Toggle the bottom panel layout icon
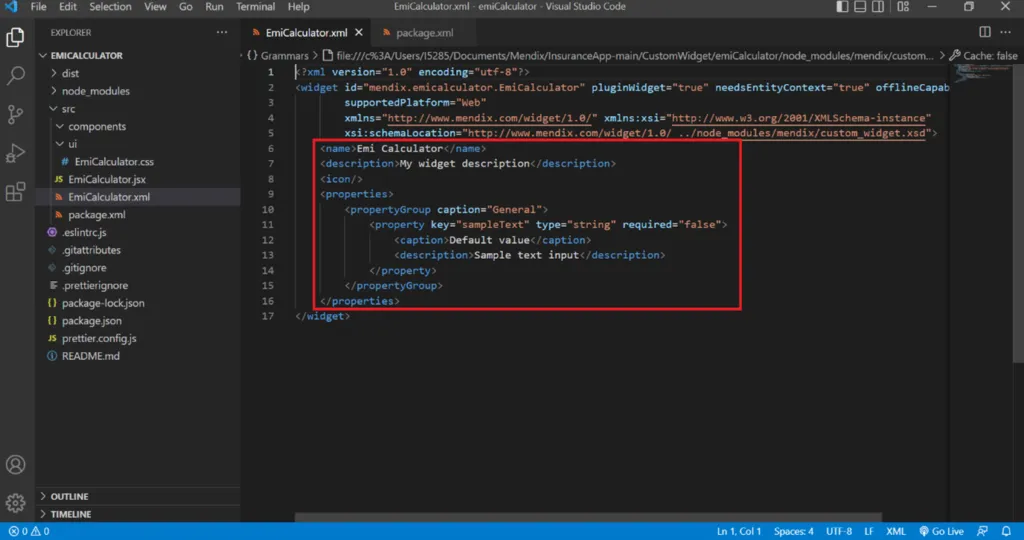Screen dimensions: 1024x540 pyautogui.click(x=860, y=7)
